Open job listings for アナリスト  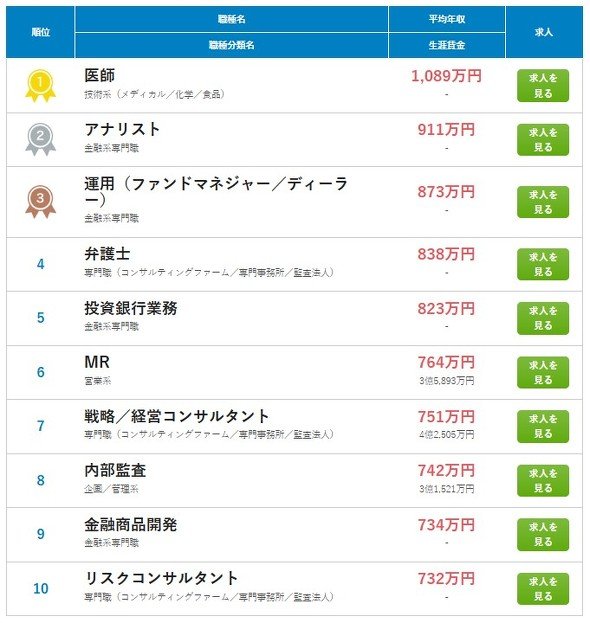pyautogui.click(x=543, y=140)
